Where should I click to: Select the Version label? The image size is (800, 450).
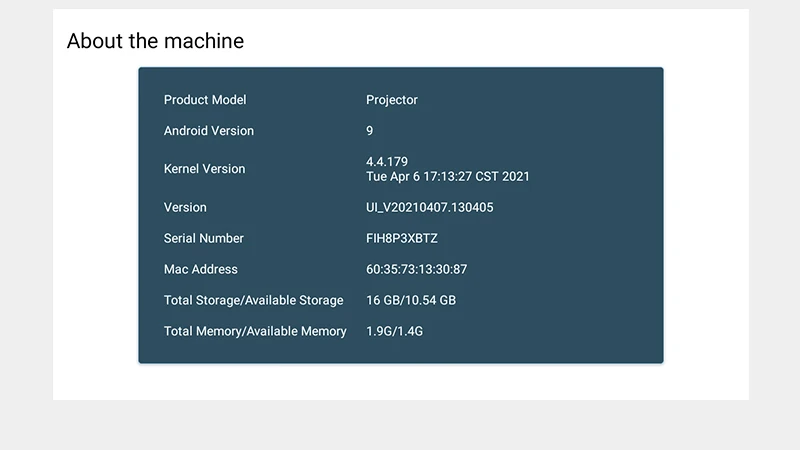(x=185, y=208)
